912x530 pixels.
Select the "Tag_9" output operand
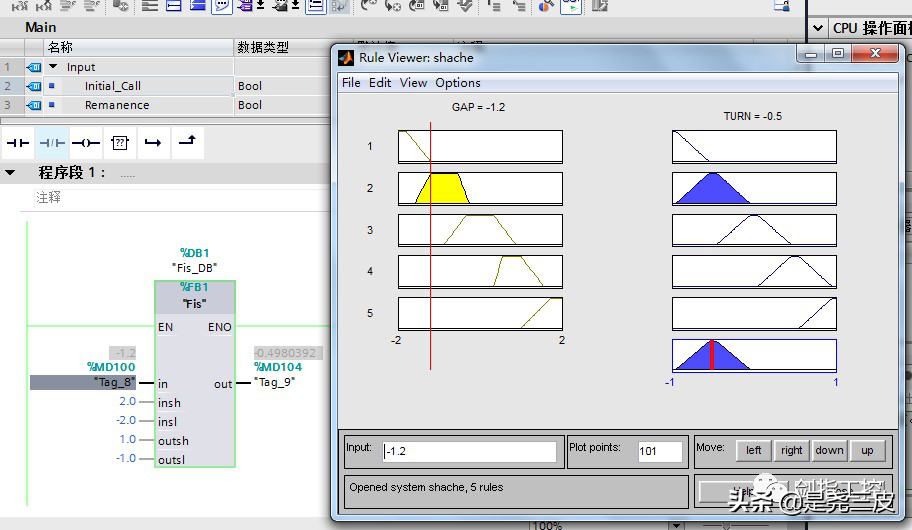coord(277,382)
